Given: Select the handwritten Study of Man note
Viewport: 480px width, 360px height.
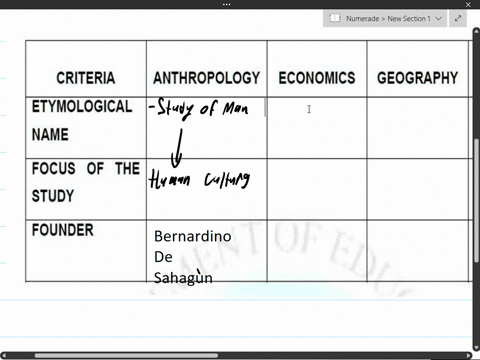Looking at the screenshot, I should click(199, 108).
